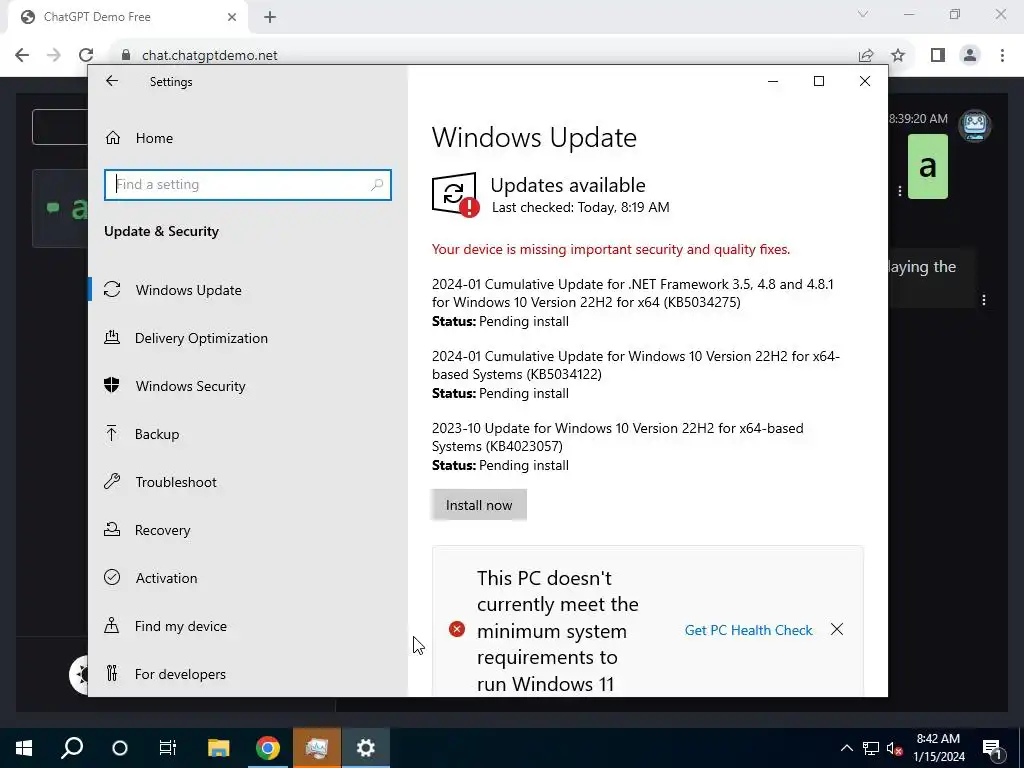This screenshot has width=1024, height=768.
Task: Click the missing security fixes warning text
Action: click(x=611, y=249)
